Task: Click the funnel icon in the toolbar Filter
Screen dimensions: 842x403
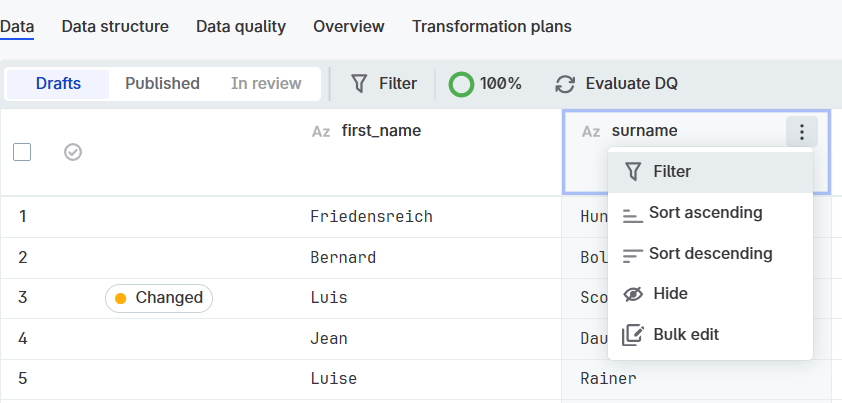Action: coord(359,84)
